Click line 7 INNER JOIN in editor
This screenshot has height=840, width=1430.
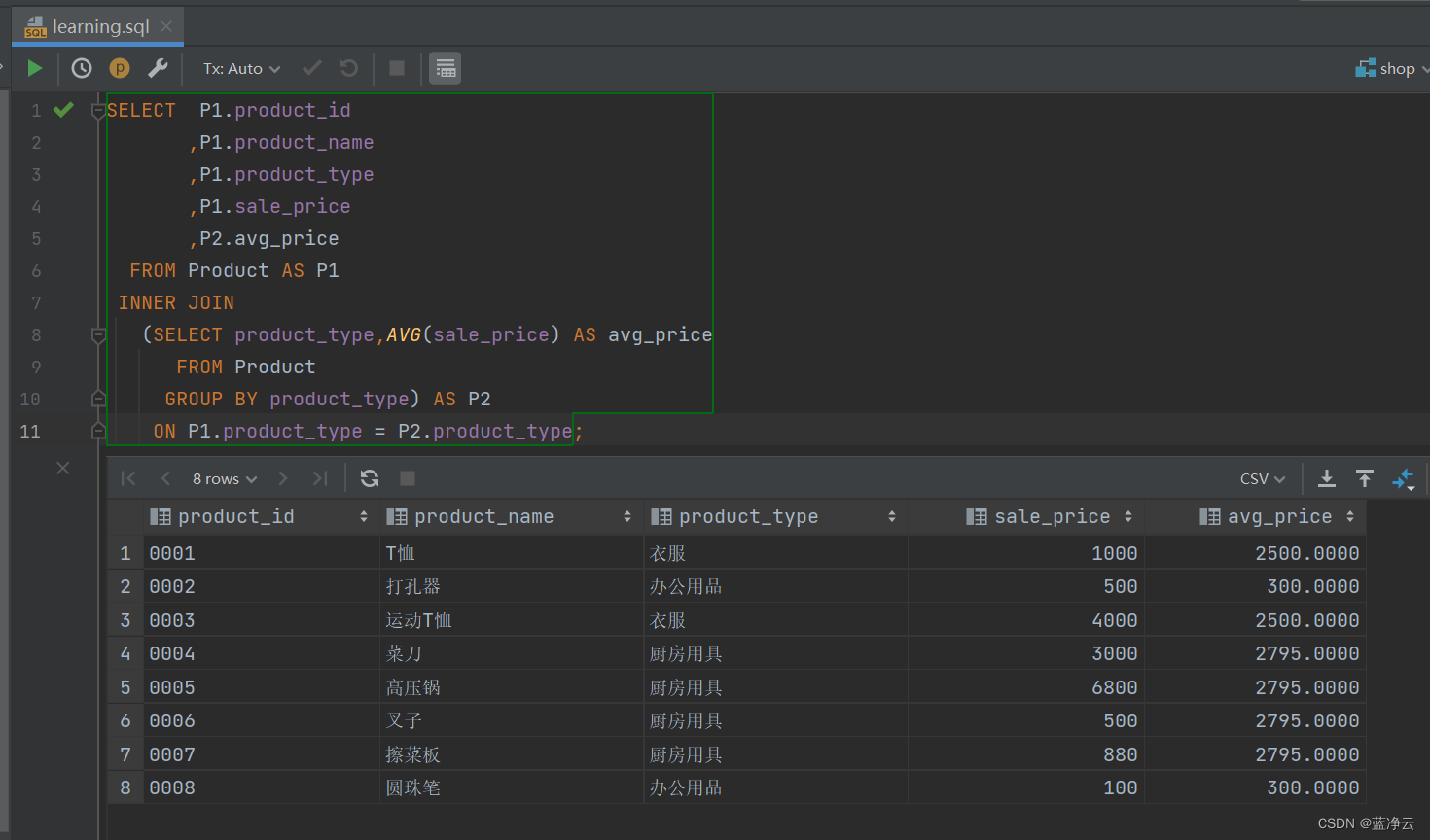176,303
